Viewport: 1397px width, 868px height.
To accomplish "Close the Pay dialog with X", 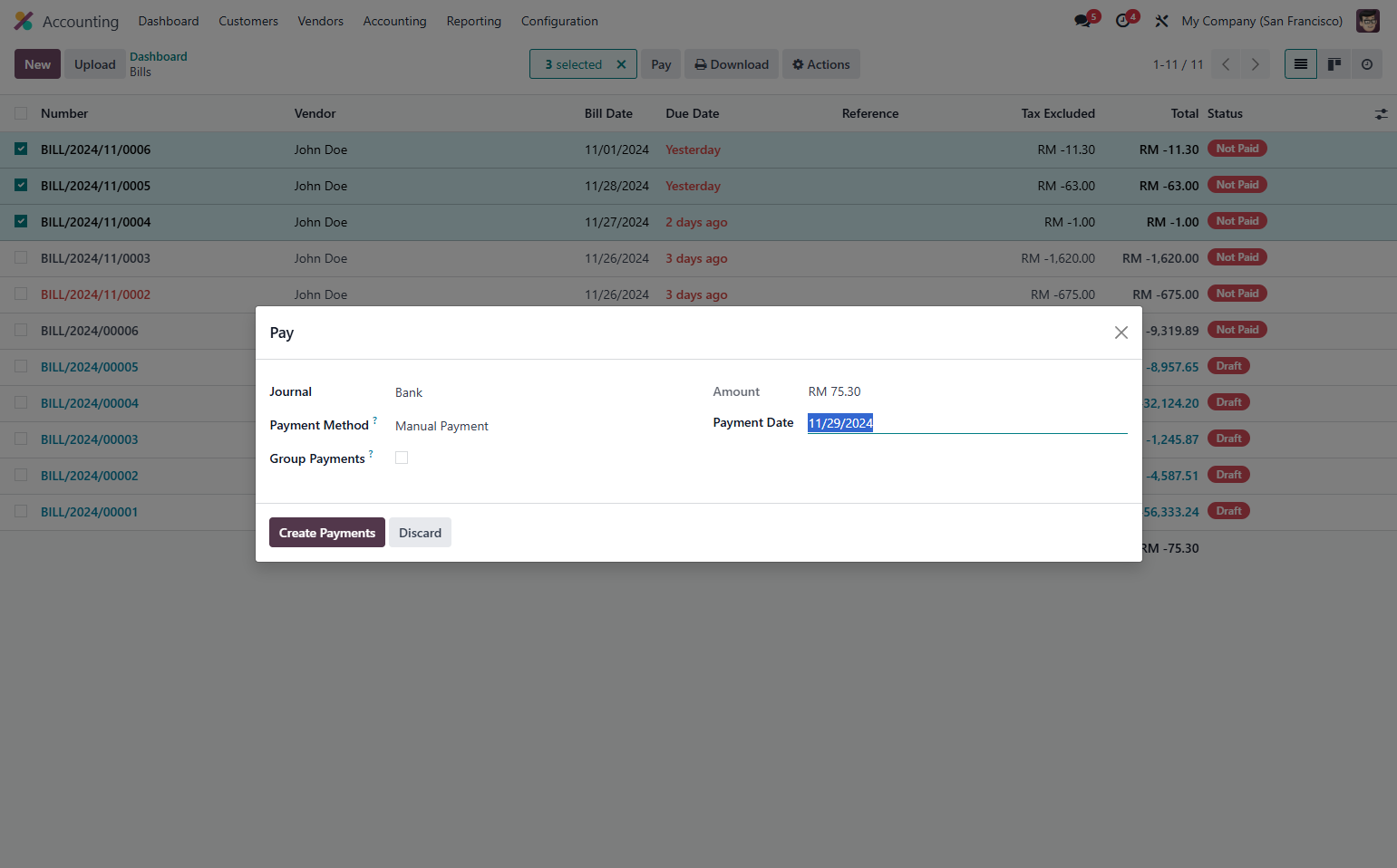I will pyautogui.click(x=1121, y=333).
